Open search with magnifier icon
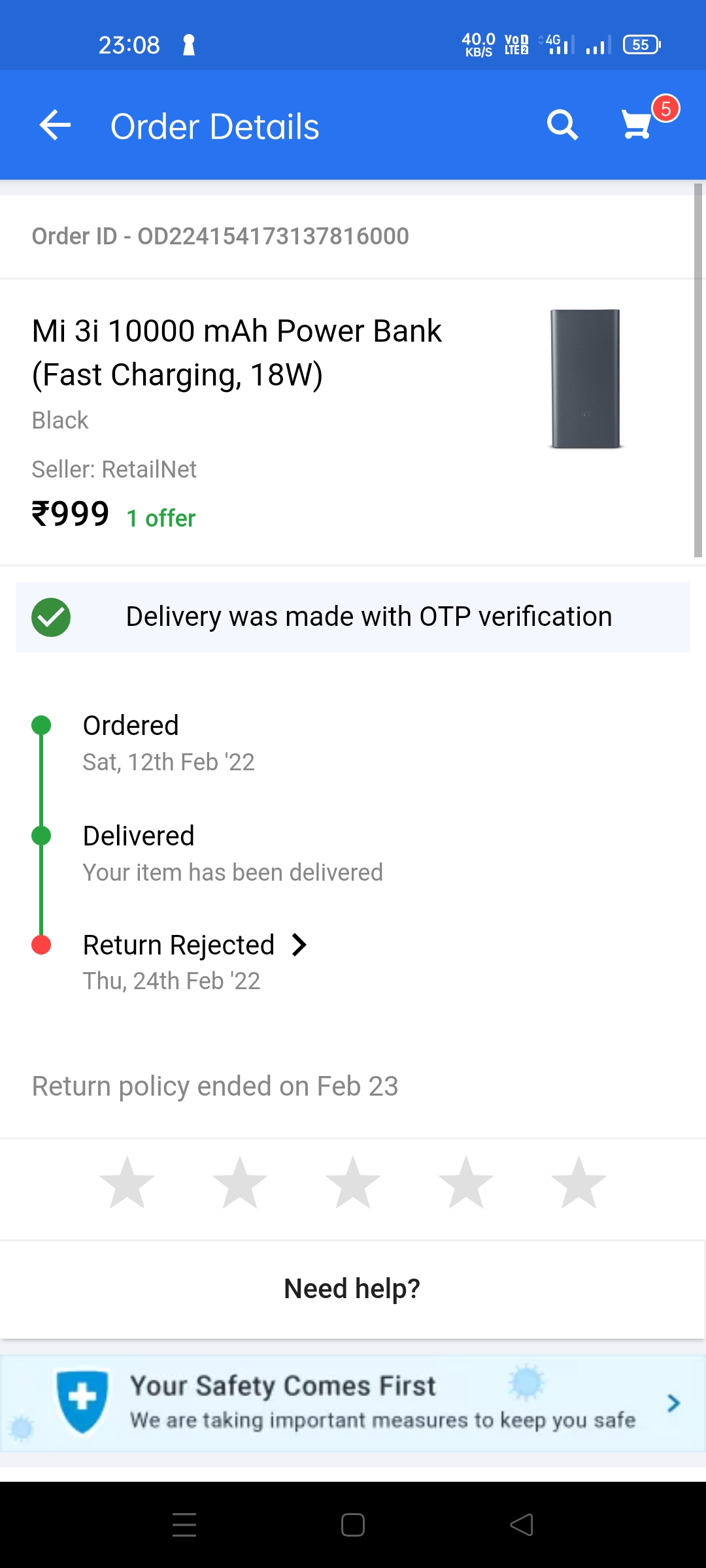 [562, 125]
